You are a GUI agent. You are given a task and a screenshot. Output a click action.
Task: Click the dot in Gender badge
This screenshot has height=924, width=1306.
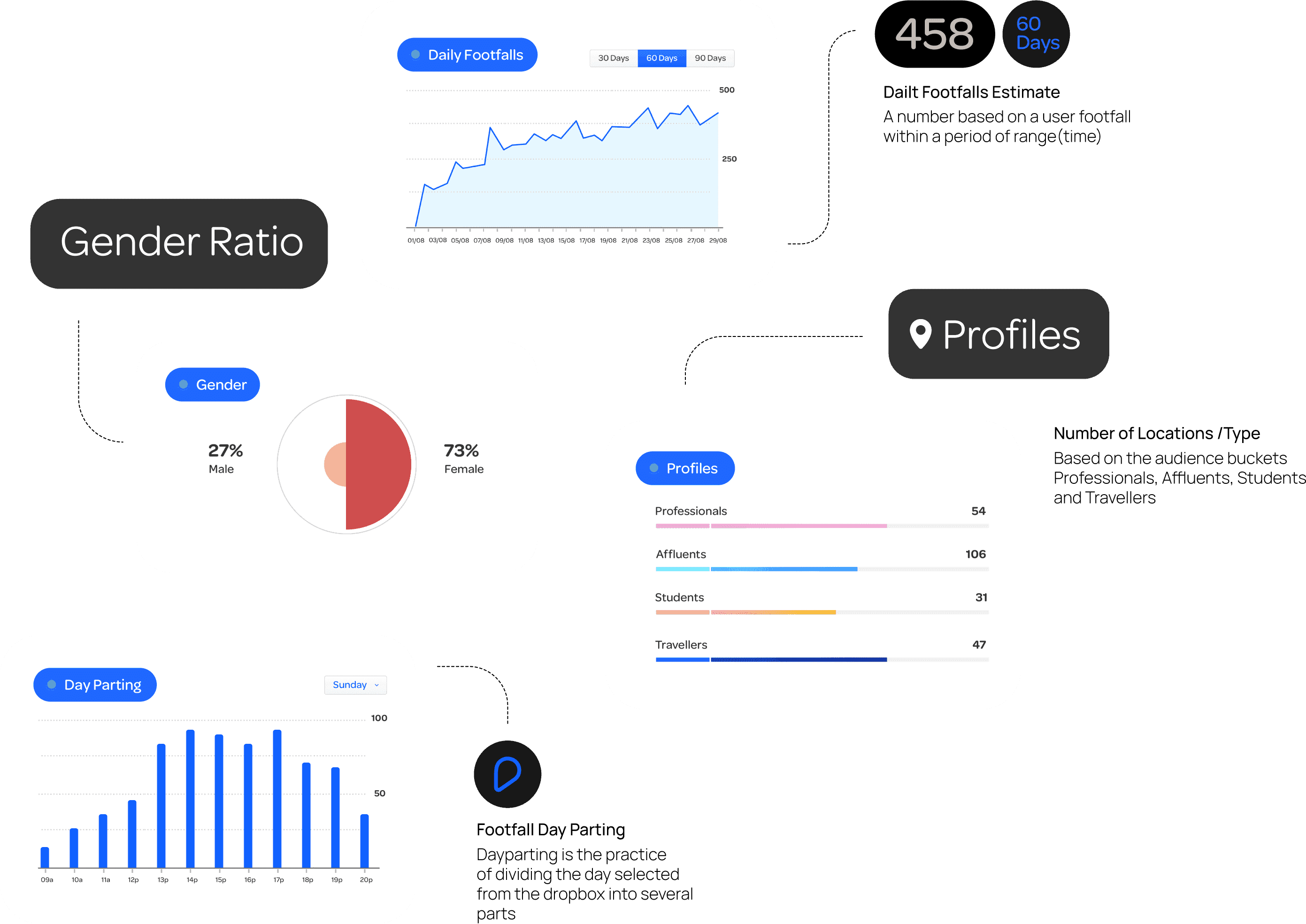coord(183,385)
